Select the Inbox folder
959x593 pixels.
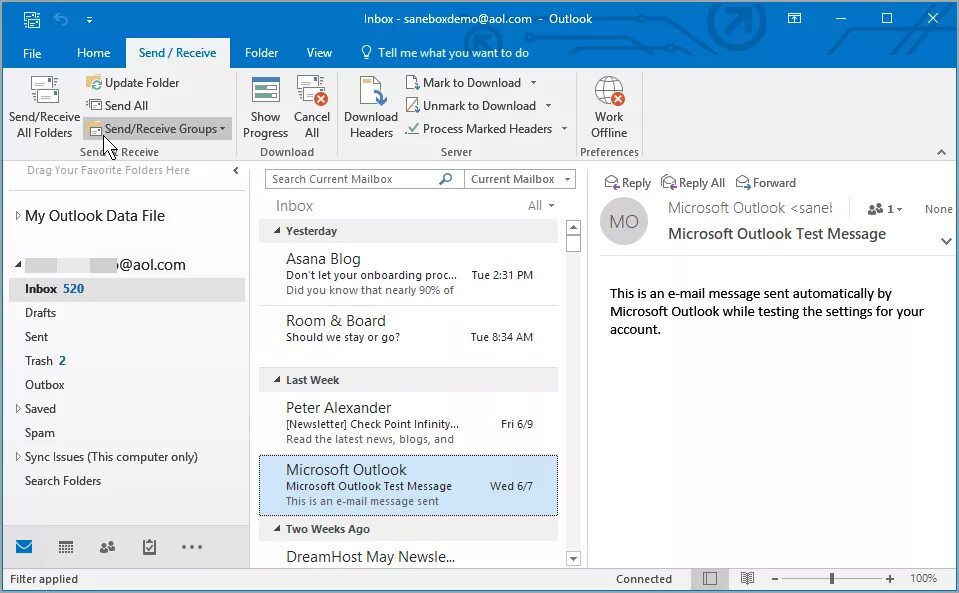pyautogui.click(x=127, y=289)
